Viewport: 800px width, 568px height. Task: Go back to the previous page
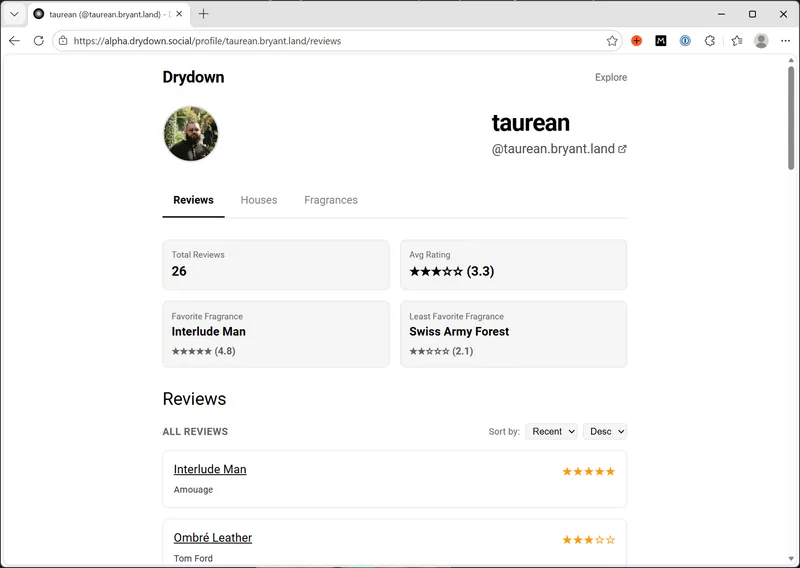[14, 41]
